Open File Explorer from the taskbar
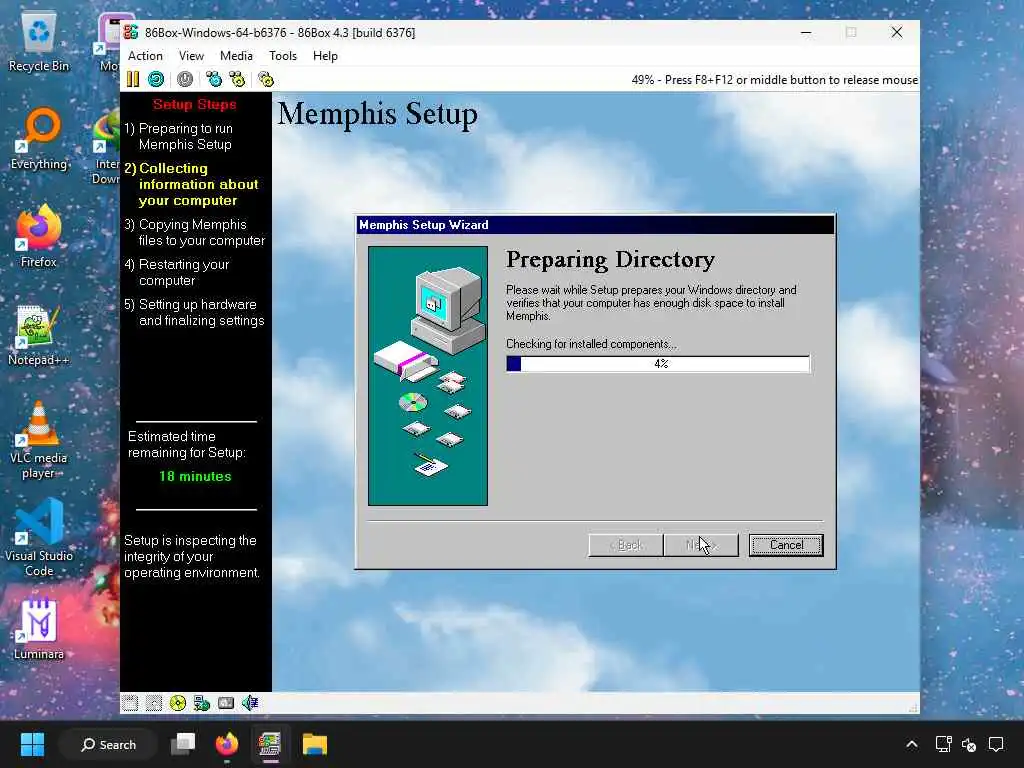1024x768 pixels. [314, 744]
